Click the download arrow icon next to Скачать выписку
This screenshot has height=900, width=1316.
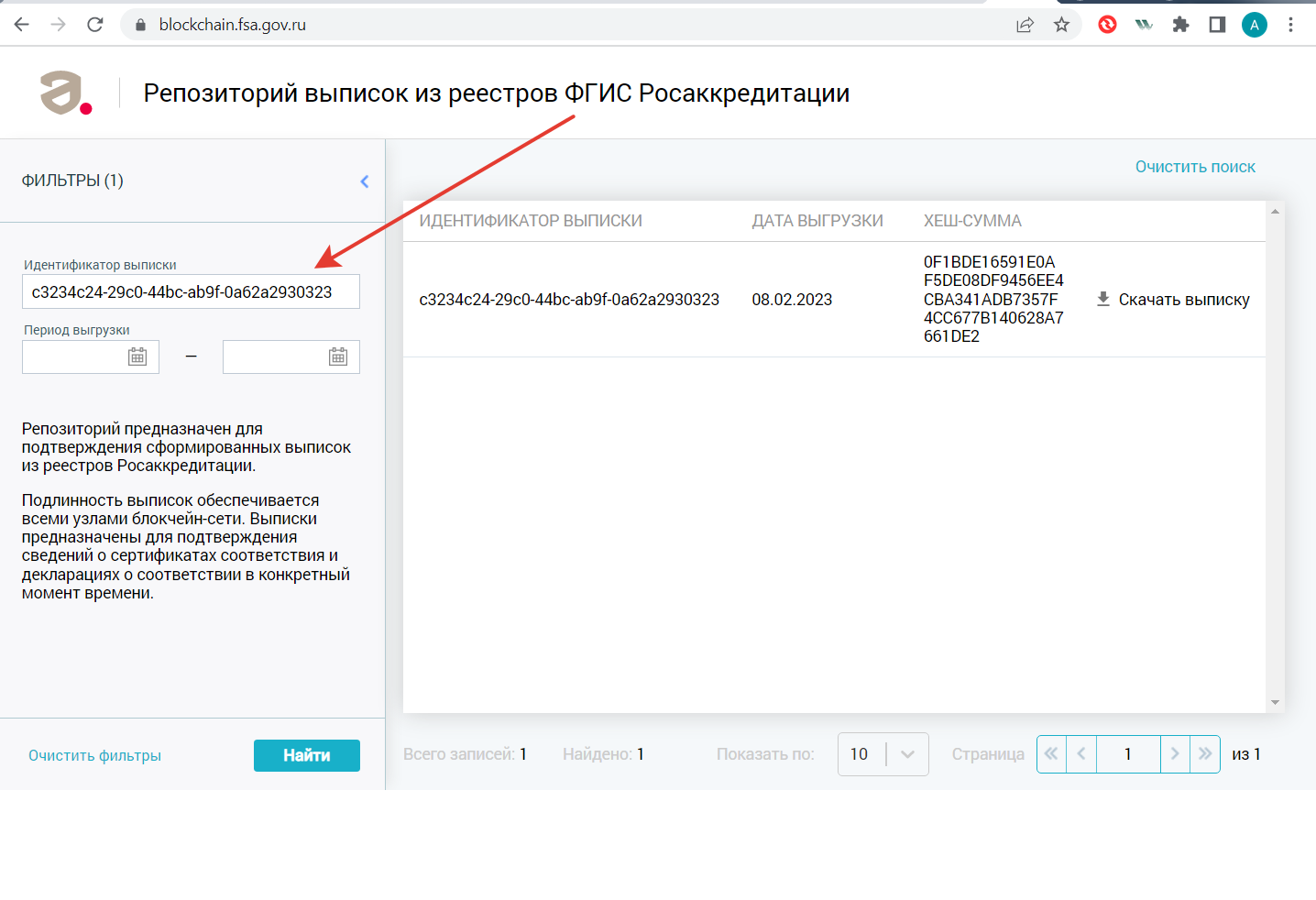tap(1103, 299)
